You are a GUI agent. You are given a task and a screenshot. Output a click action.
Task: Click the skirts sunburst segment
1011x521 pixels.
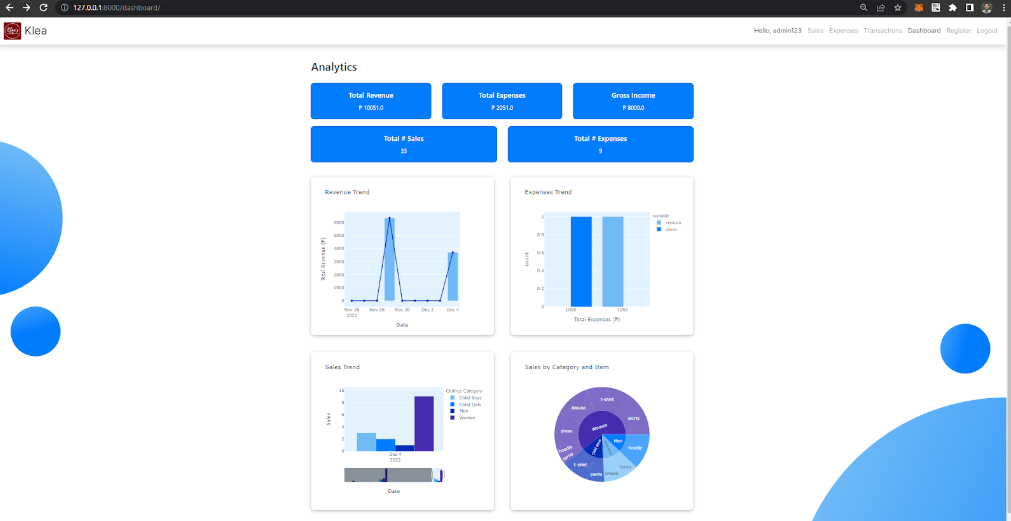[x=633, y=418]
